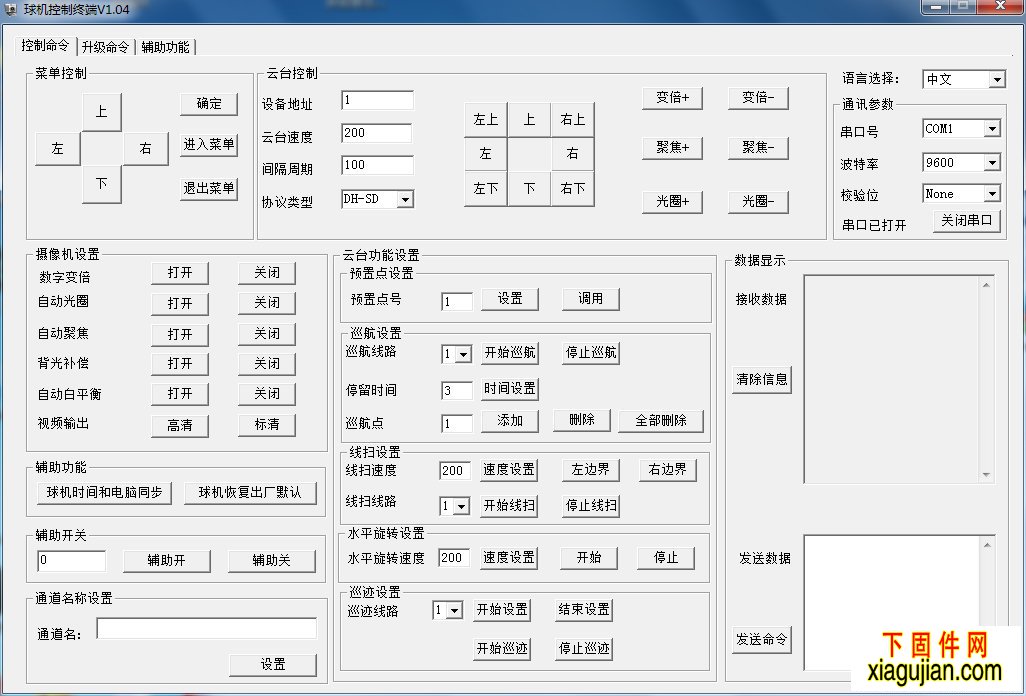Move the PTZ with 左上 button

tap(486, 120)
